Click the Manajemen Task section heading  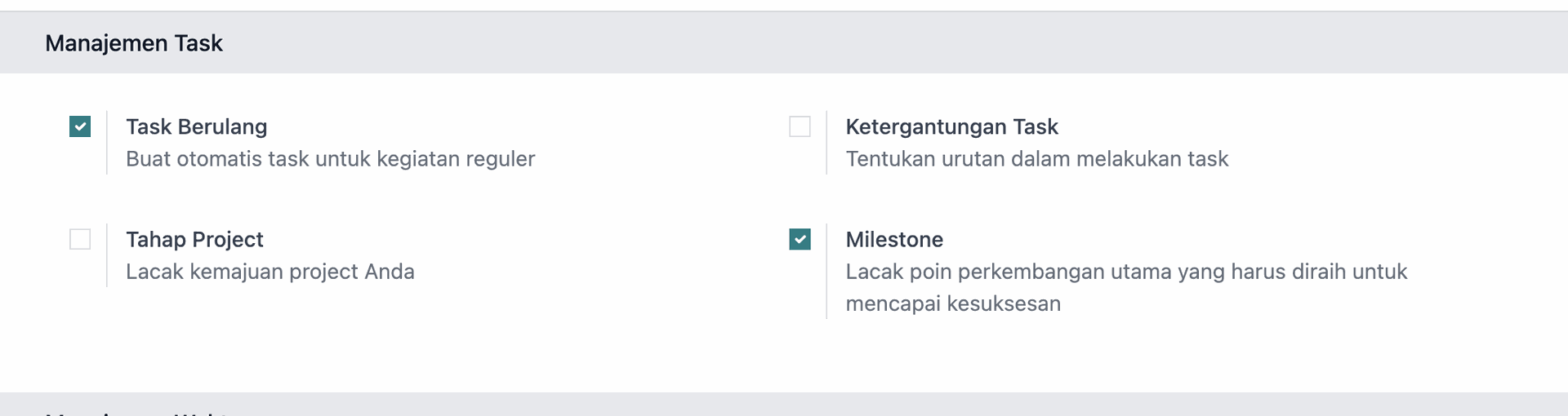tap(134, 43)
